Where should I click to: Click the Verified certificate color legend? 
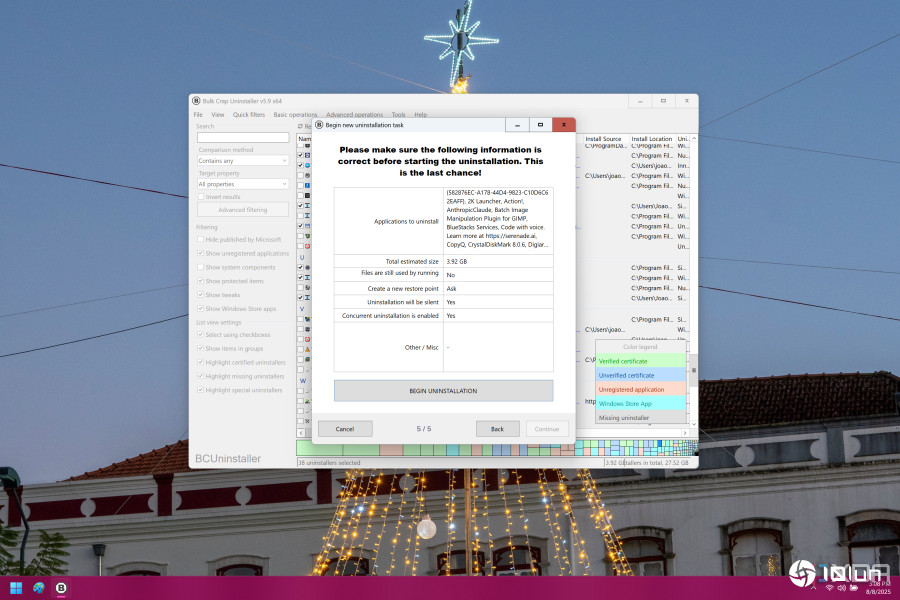[640, 361]
